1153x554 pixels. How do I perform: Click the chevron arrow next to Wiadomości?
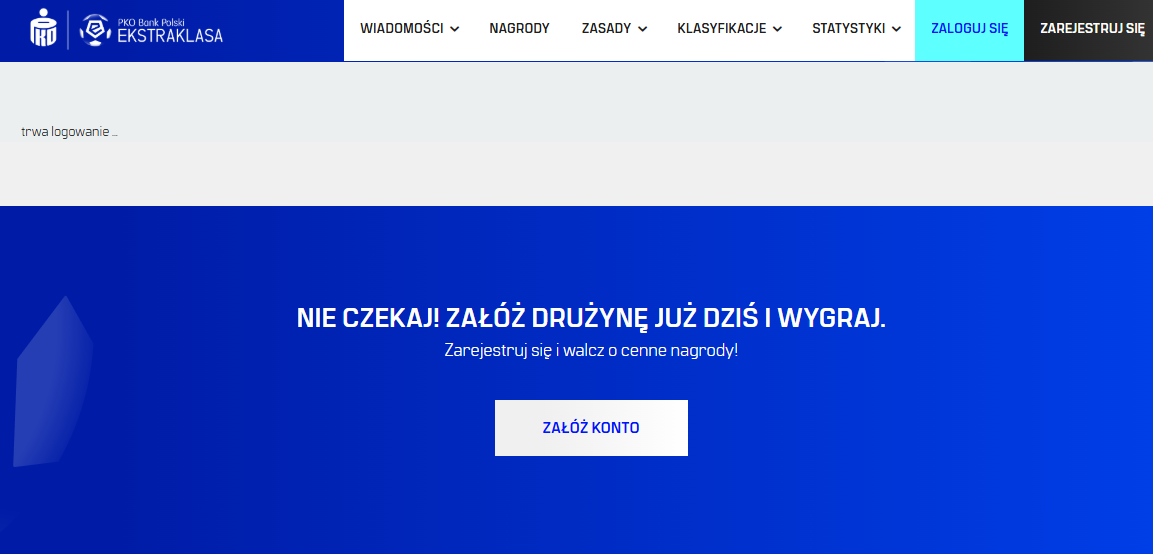click(x=455, y=29)
